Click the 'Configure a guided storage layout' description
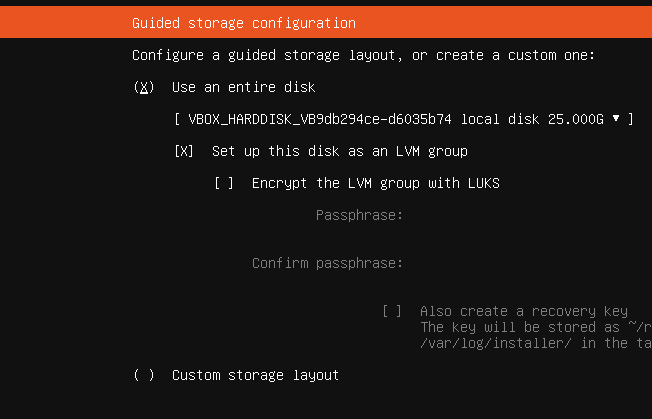The height and width of the screenshot is (419, 652). (x=364, y=55)
